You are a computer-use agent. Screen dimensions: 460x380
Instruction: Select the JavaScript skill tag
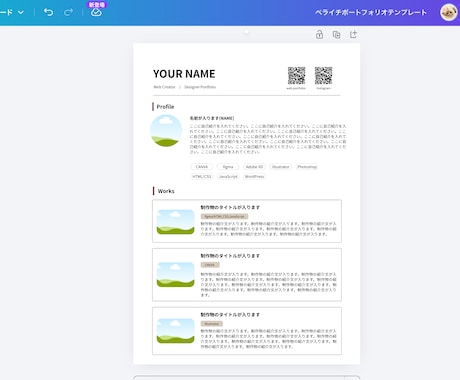tap(228, 176)
